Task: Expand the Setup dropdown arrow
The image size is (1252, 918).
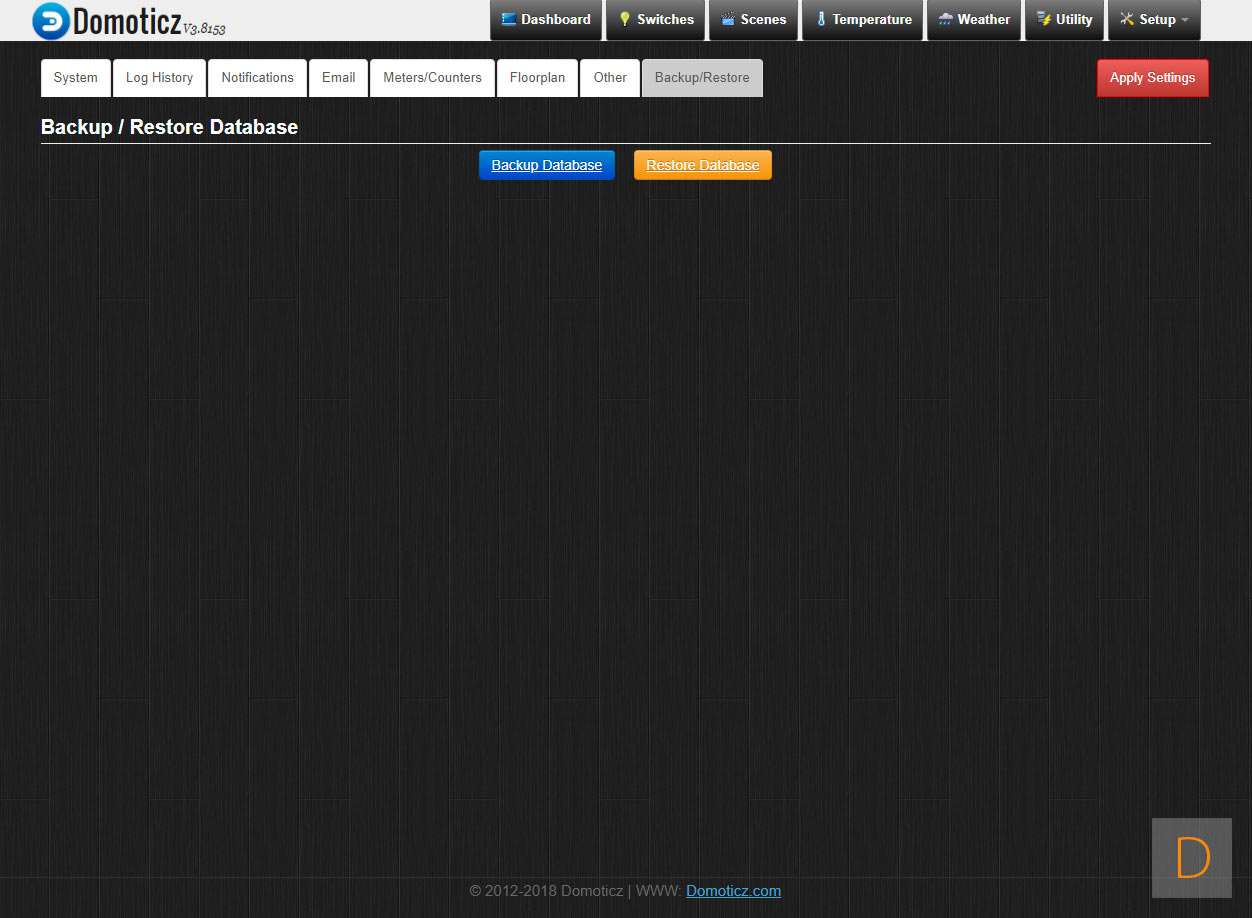Action: click(1185, 20)
